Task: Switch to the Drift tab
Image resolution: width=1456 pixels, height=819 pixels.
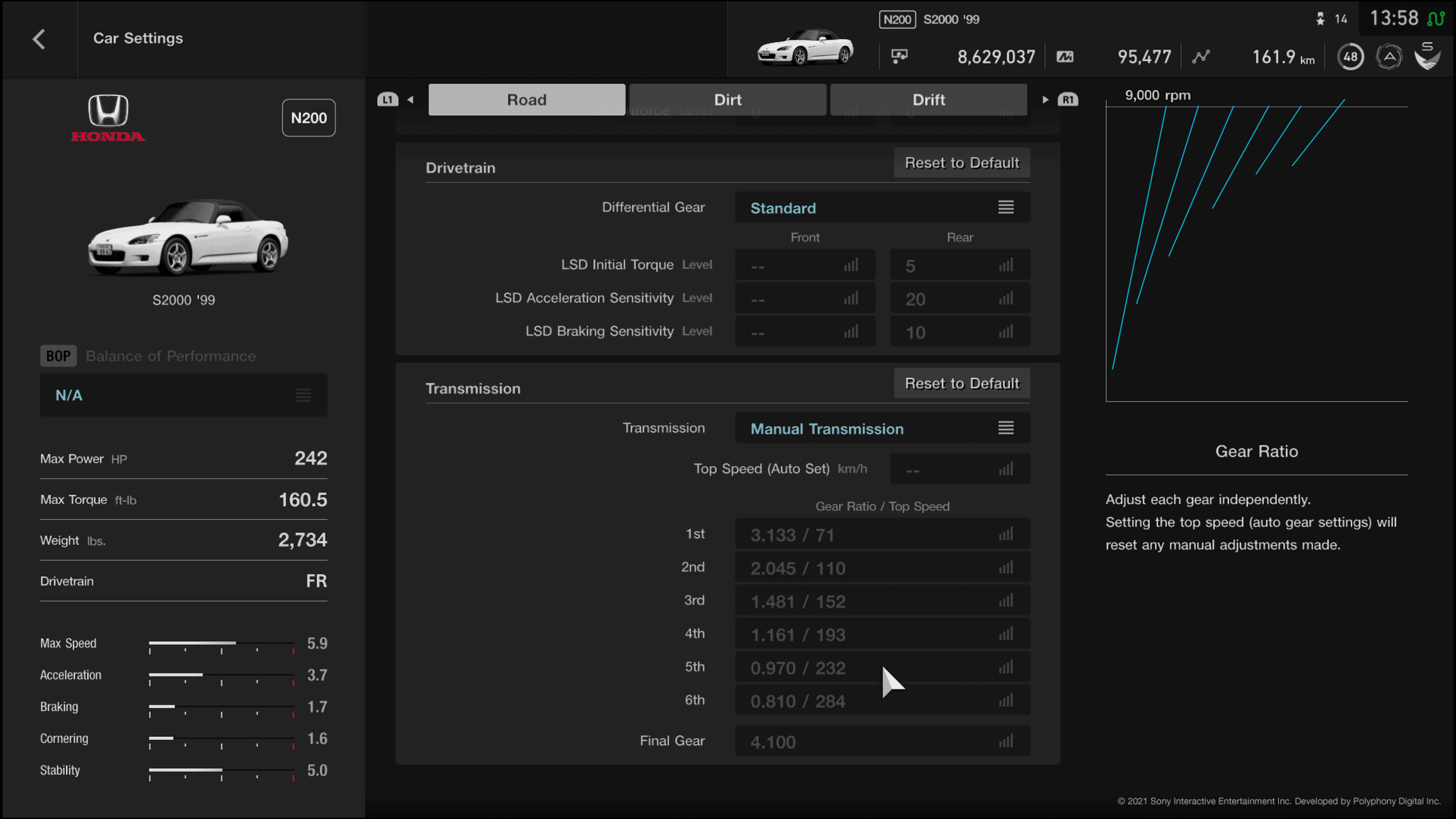Action: point(929,99)
